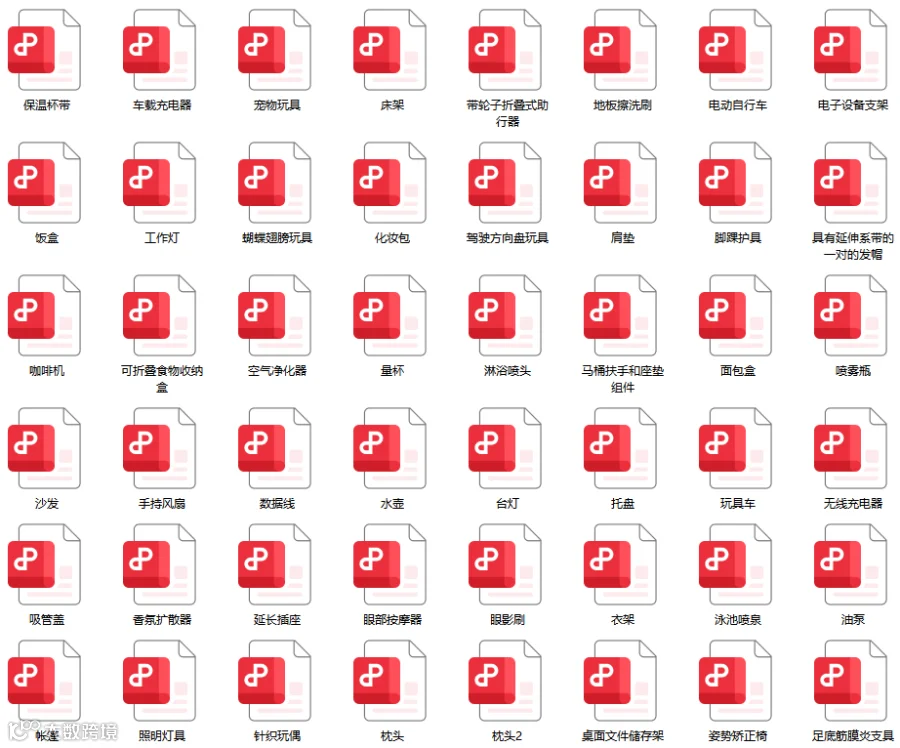Click the 咖啡机 file name text
The width and height of the screenshot is (900, 748).
click(x=46, y=371)
